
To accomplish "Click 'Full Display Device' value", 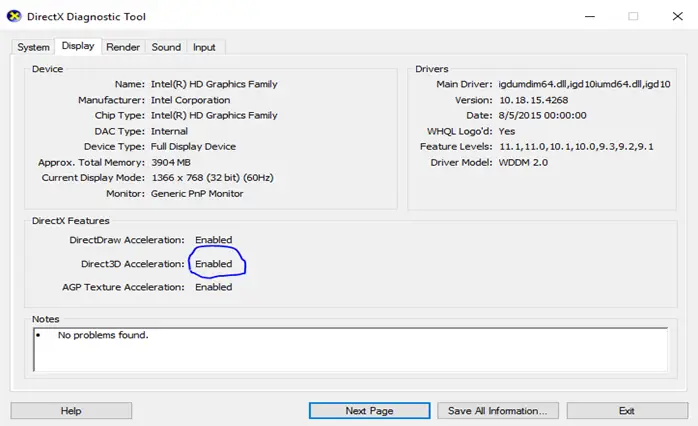I will pos(193,147).
